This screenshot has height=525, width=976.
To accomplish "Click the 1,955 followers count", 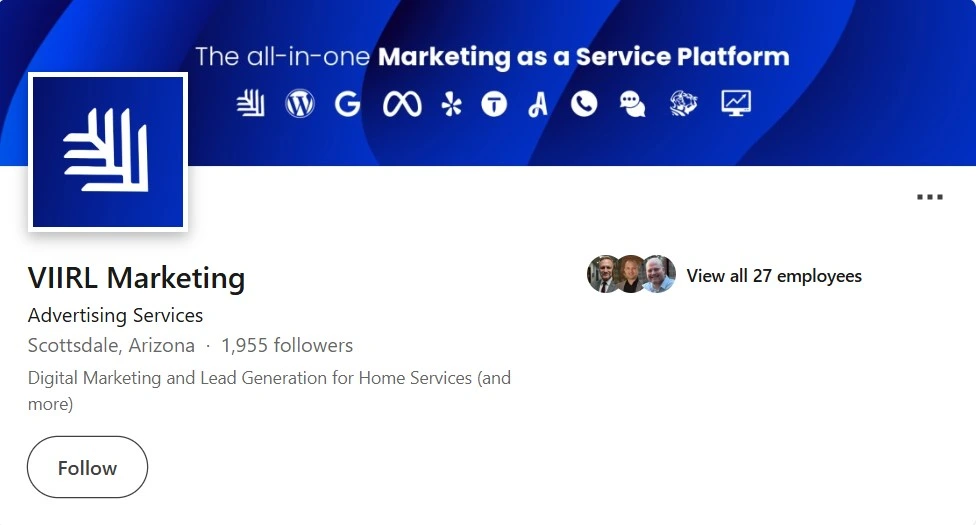I will pyautogui.click(x=287, y=345).
